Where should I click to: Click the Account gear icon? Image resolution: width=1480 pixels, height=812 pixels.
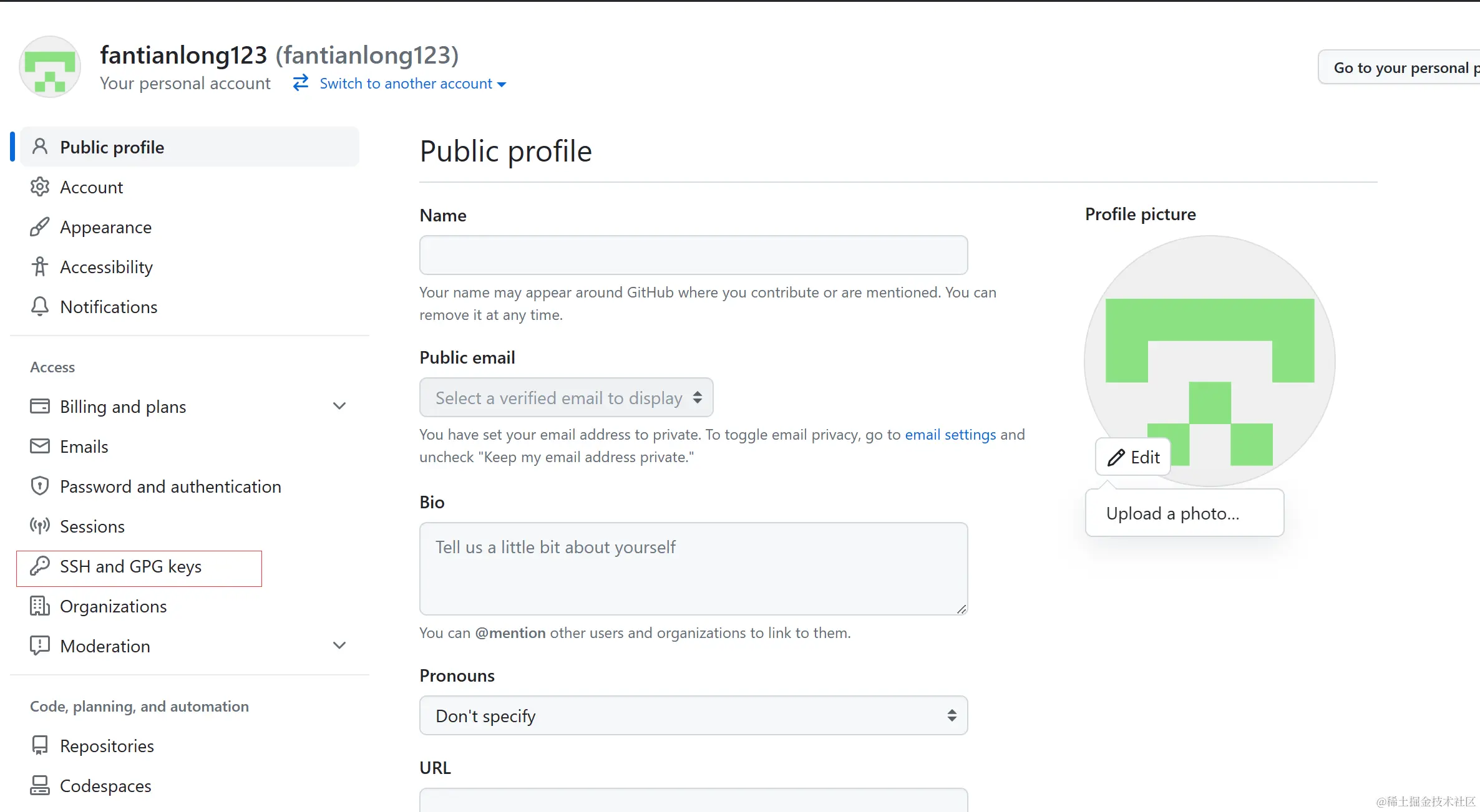(x=39, y=187)
